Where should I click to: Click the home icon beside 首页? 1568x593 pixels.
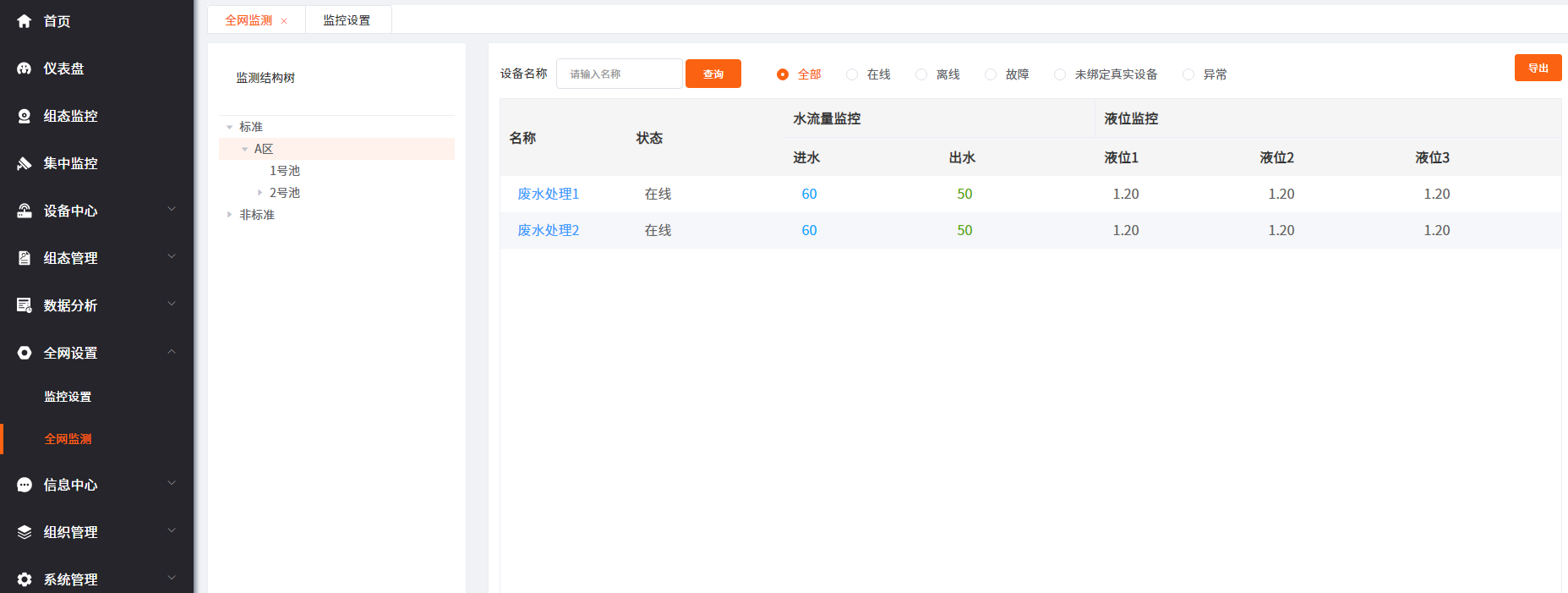pos(25,21)
